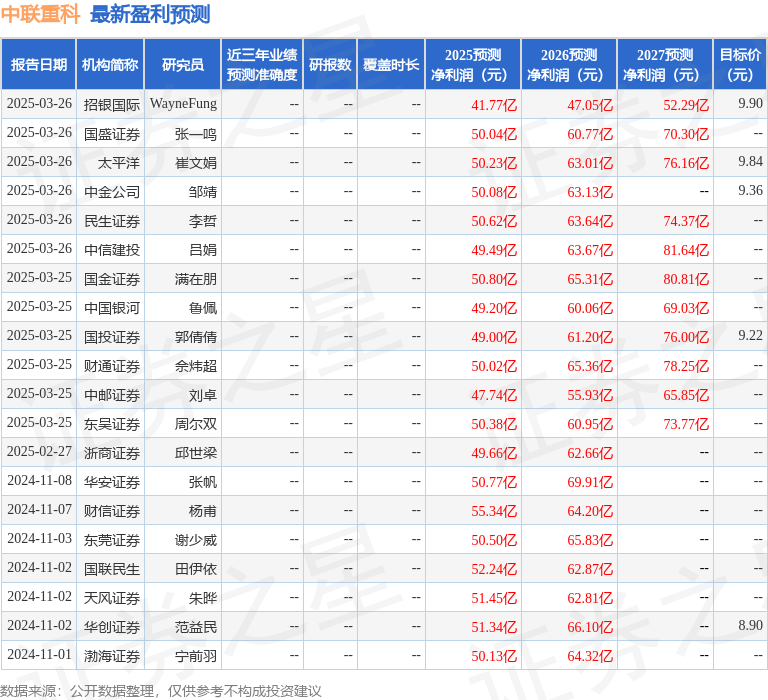Image resolution: width=768 pixels, height=700 pixels.
Task: Select analyst WayneFung cell
Action: pyautogui.click(x=183, y=104)
